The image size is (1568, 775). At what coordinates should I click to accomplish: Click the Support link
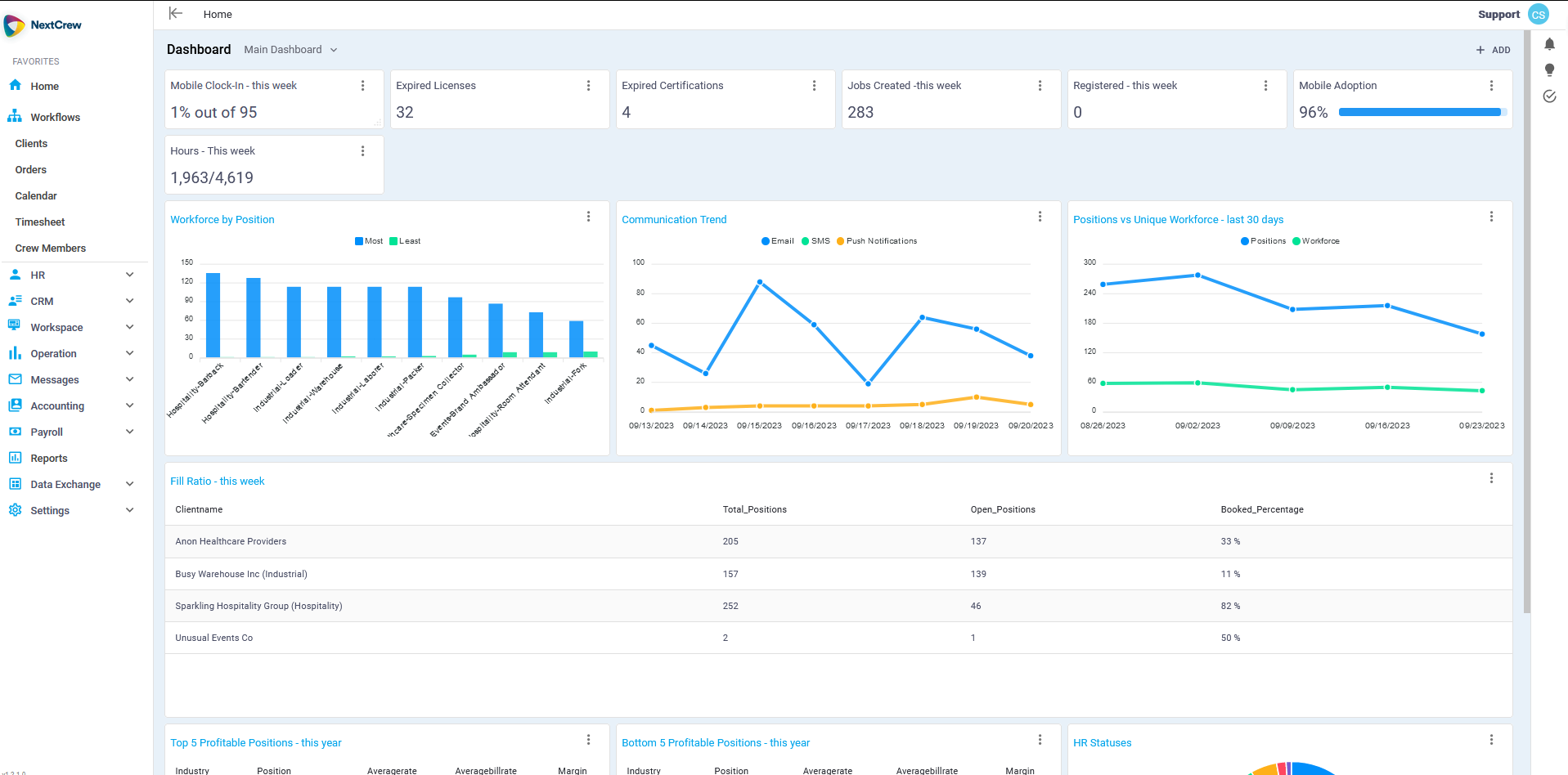(1498, 15)
